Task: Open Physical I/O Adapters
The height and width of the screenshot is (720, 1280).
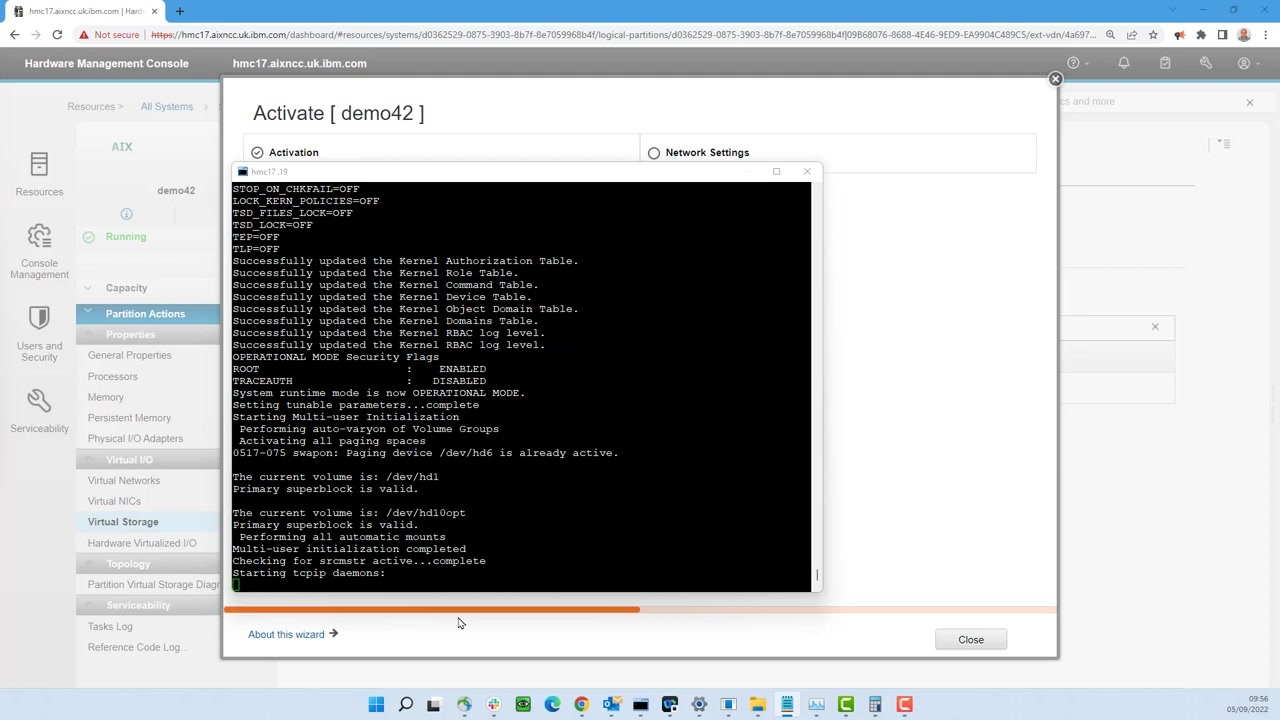Action: coord(135,438)
